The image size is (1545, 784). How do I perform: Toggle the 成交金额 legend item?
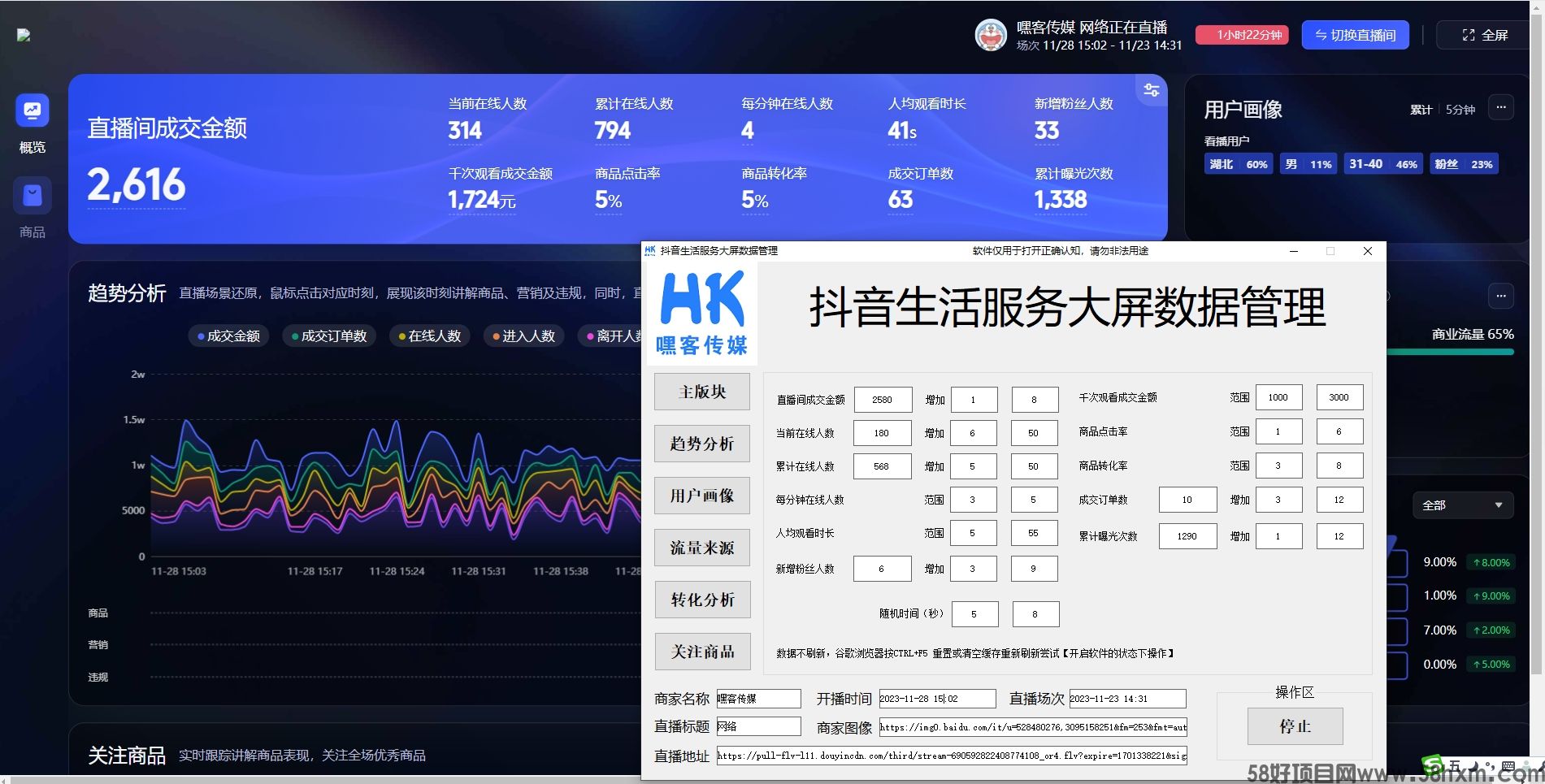click(x=228, y=336)
